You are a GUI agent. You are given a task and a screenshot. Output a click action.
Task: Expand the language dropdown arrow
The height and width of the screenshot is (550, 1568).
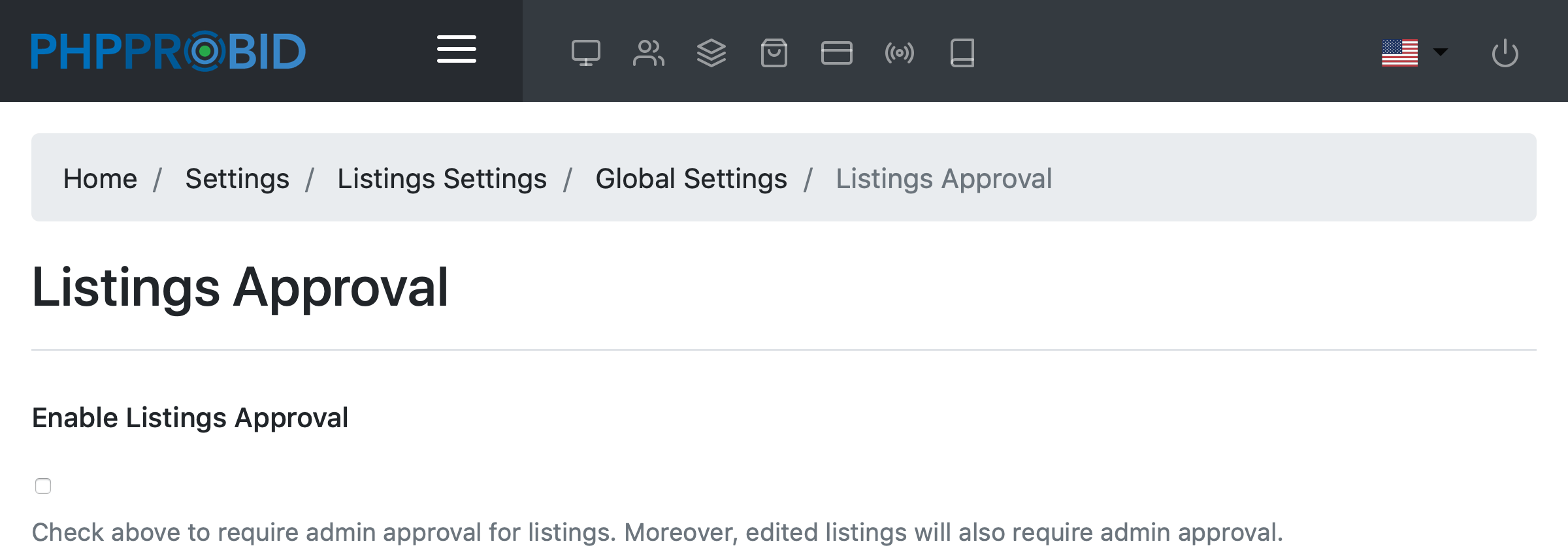[1440, 52]
